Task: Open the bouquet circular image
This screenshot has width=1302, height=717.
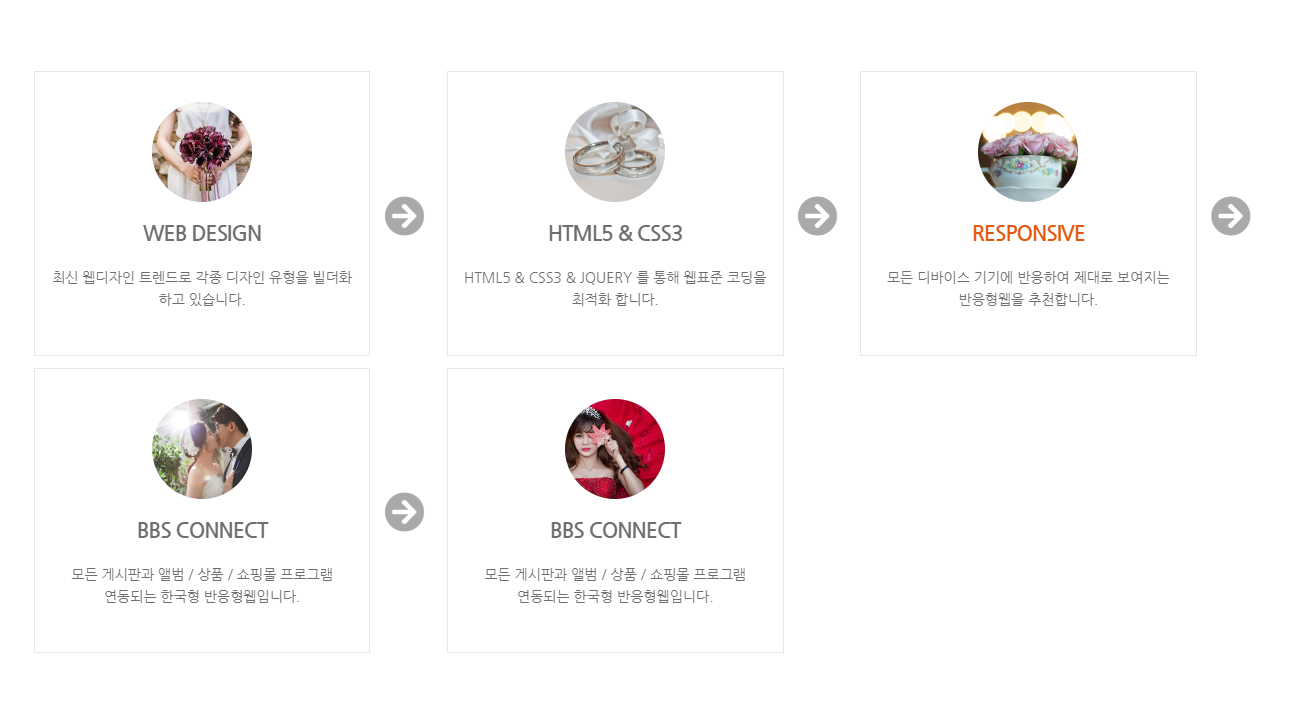Action: point(202,152)
